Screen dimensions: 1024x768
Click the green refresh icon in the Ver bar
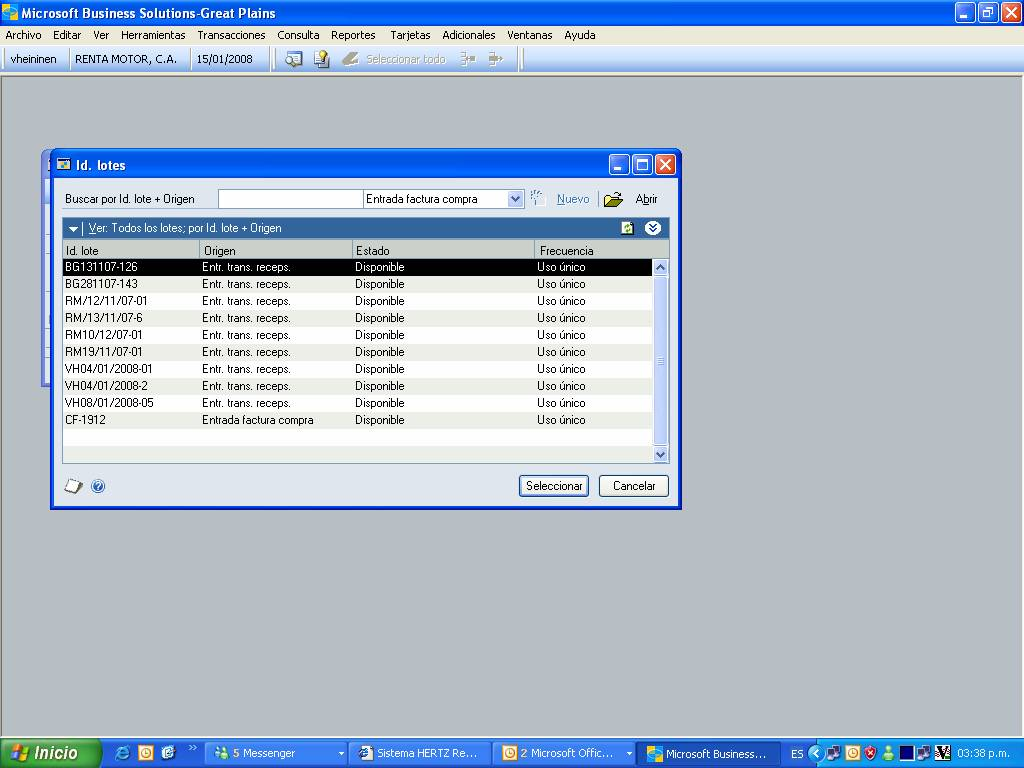coord(627,228)
